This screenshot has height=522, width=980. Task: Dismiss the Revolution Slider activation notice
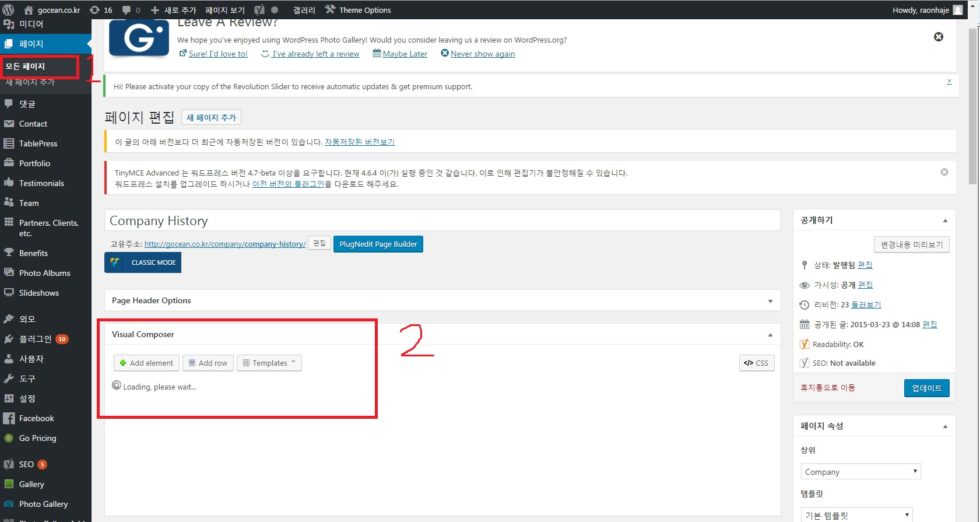point(949,82)
